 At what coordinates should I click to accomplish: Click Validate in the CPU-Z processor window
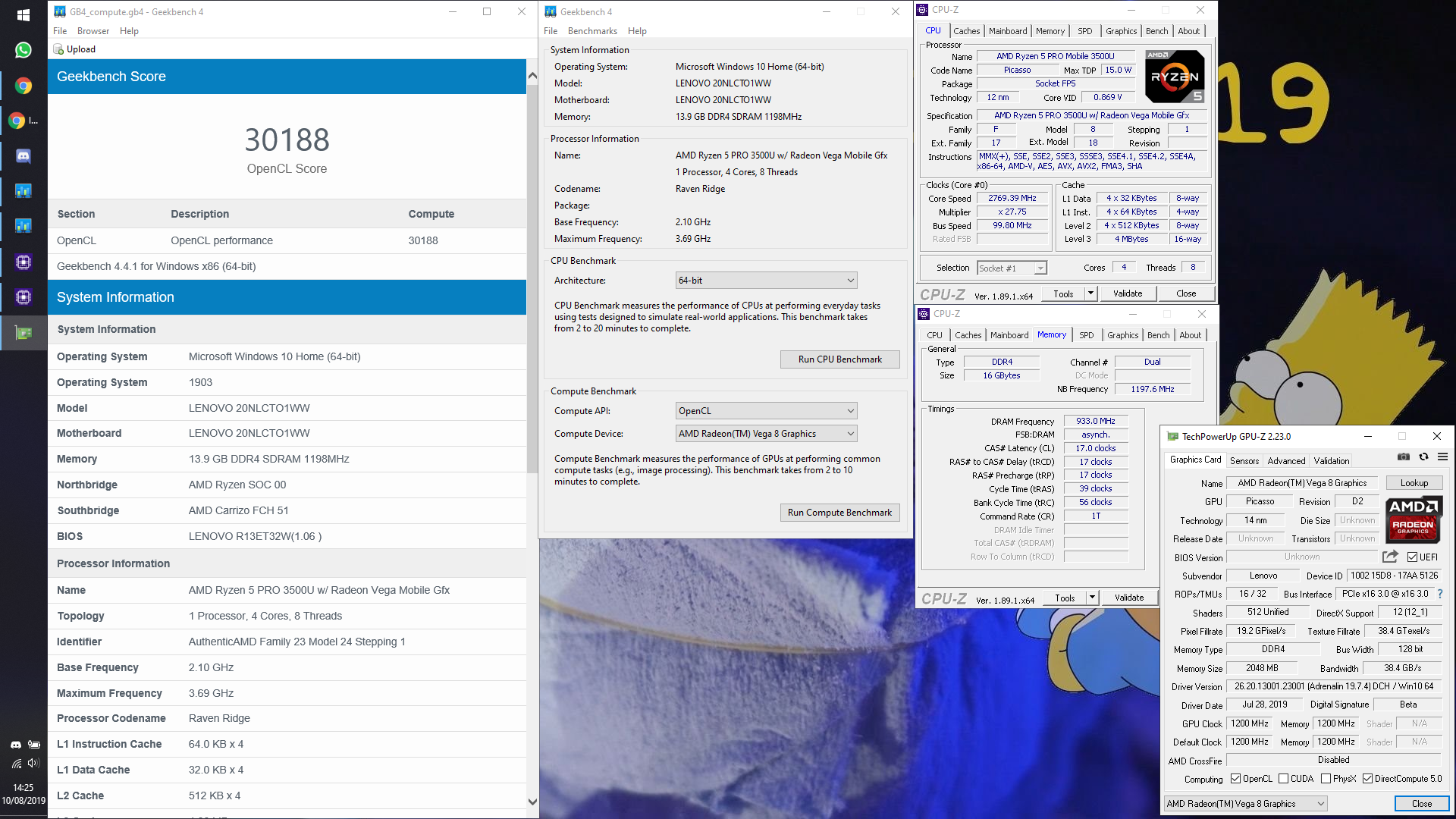1128,293
